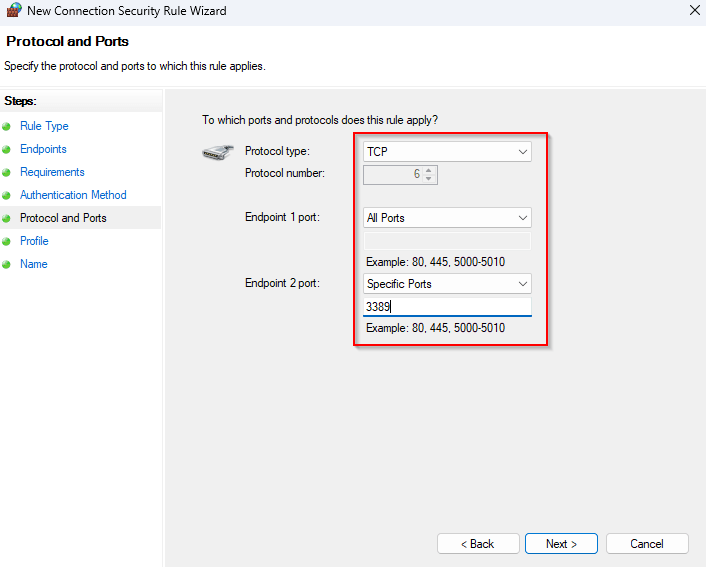Cancel the connection security rule wizard
Viewport: 706px width, 567px height.
pyautogui.click(x=647, y=544)
